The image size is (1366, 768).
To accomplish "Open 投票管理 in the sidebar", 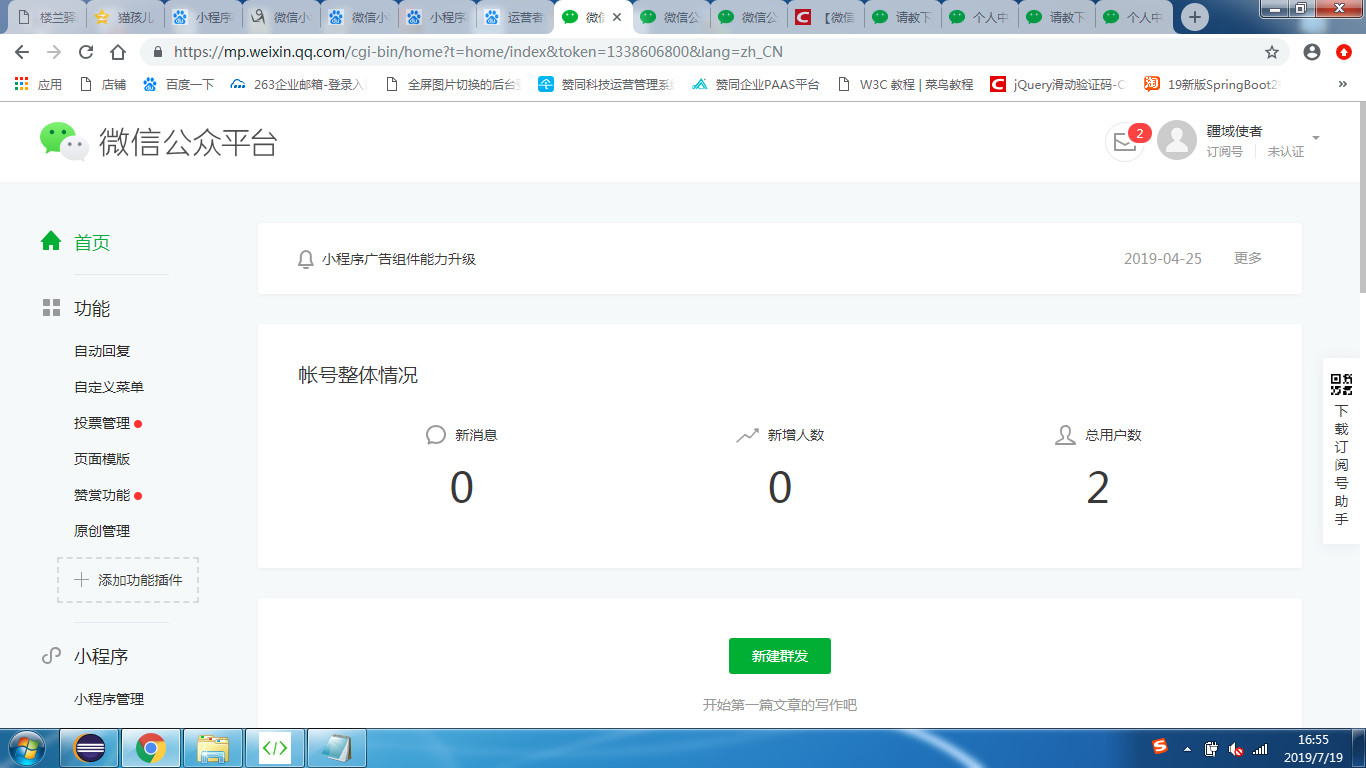I will (x=102, y=423).
